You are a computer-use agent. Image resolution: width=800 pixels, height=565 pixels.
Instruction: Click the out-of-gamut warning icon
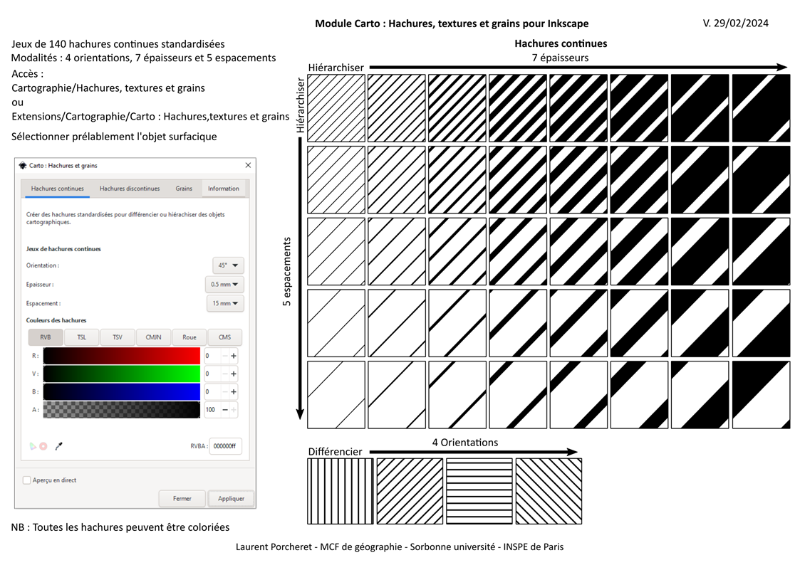coord(43,446)
